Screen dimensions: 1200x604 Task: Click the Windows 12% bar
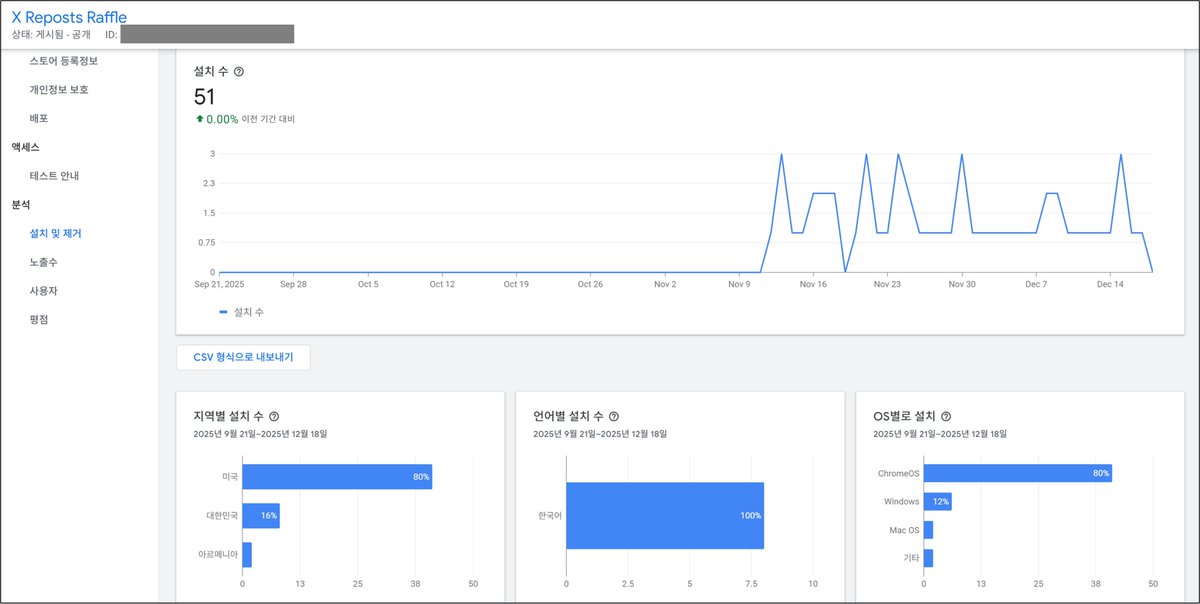click(x=937, y=501)
